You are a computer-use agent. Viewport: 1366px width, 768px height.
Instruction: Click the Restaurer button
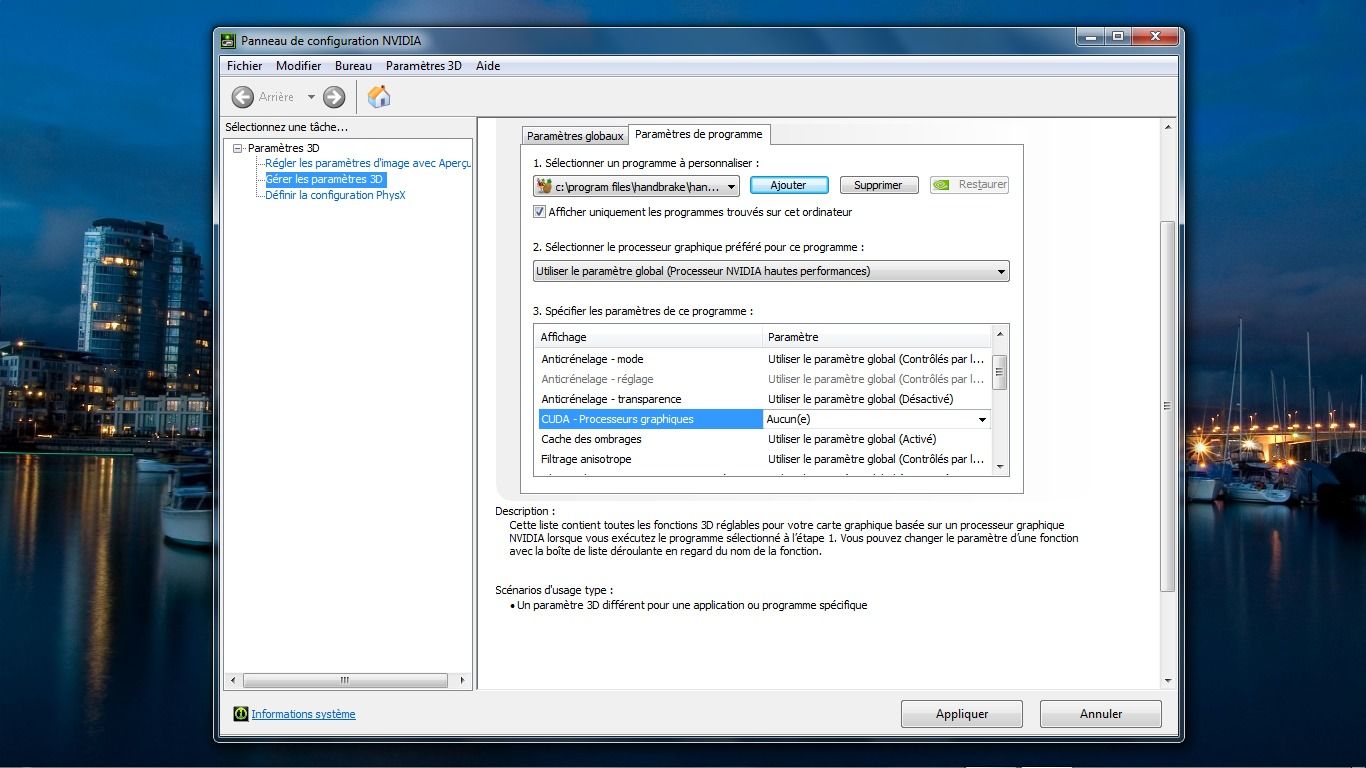[970, 185]
